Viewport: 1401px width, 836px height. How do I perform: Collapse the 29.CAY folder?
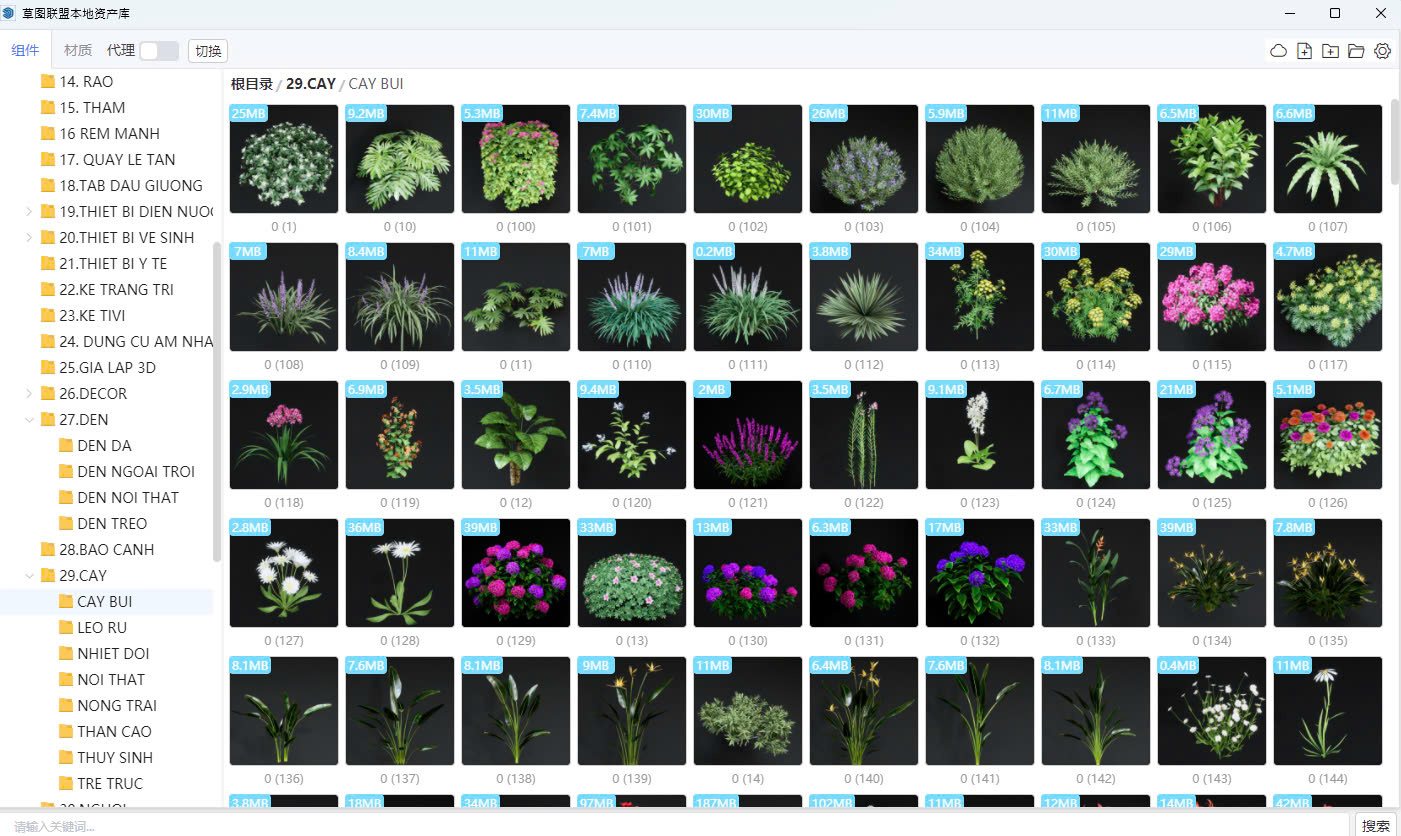(29, 575)
